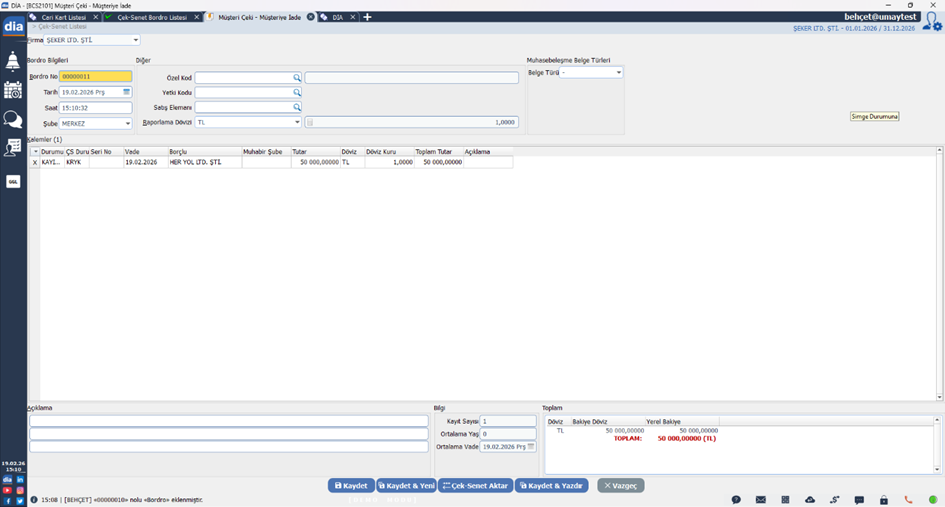Open chat bubbles in left sidebar
Screen dimensions: 945x507
pyautogui.click(x=13, y=119)
